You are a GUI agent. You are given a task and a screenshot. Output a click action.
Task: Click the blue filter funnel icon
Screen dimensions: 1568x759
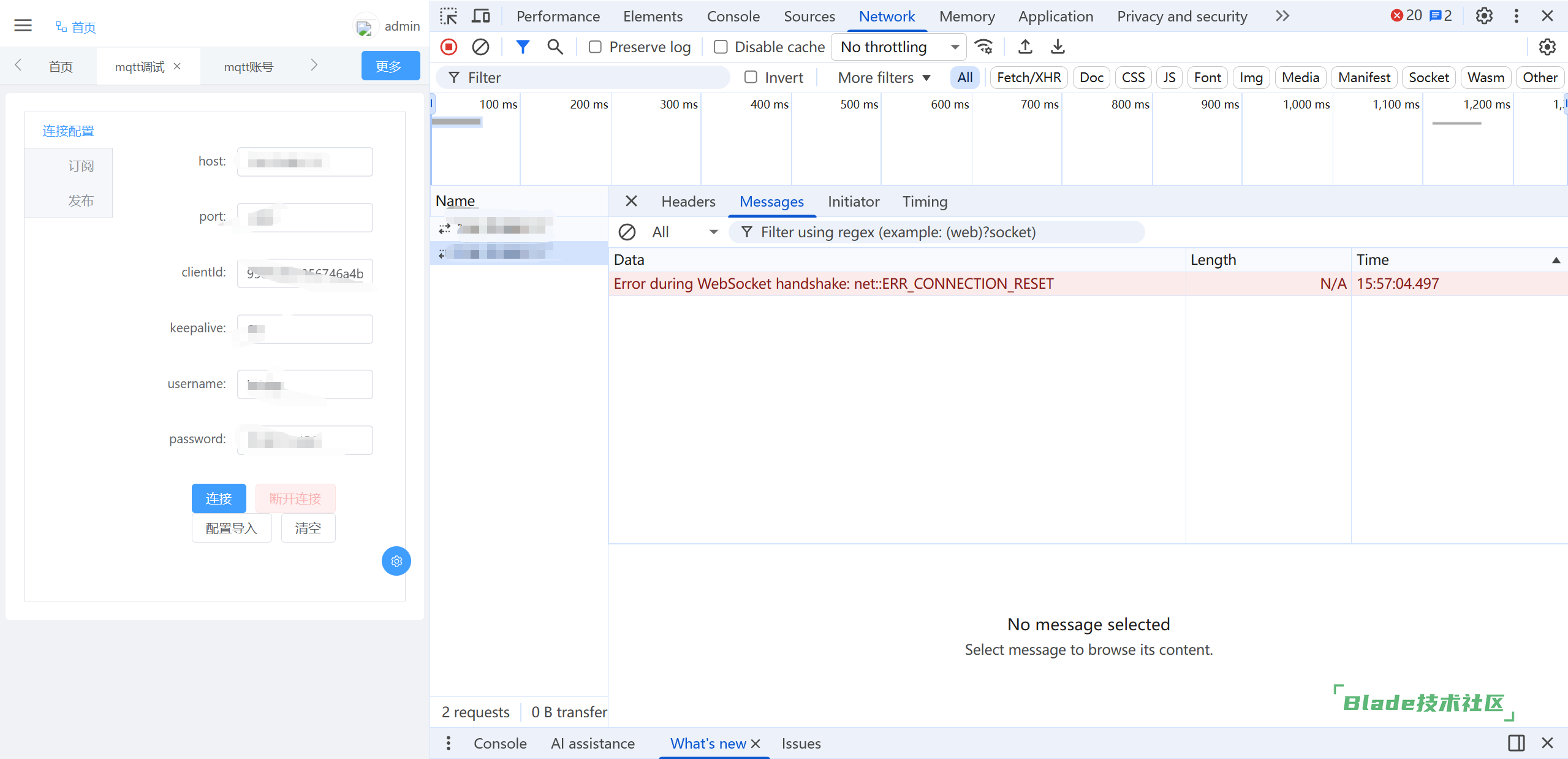(x=522, y=47)
